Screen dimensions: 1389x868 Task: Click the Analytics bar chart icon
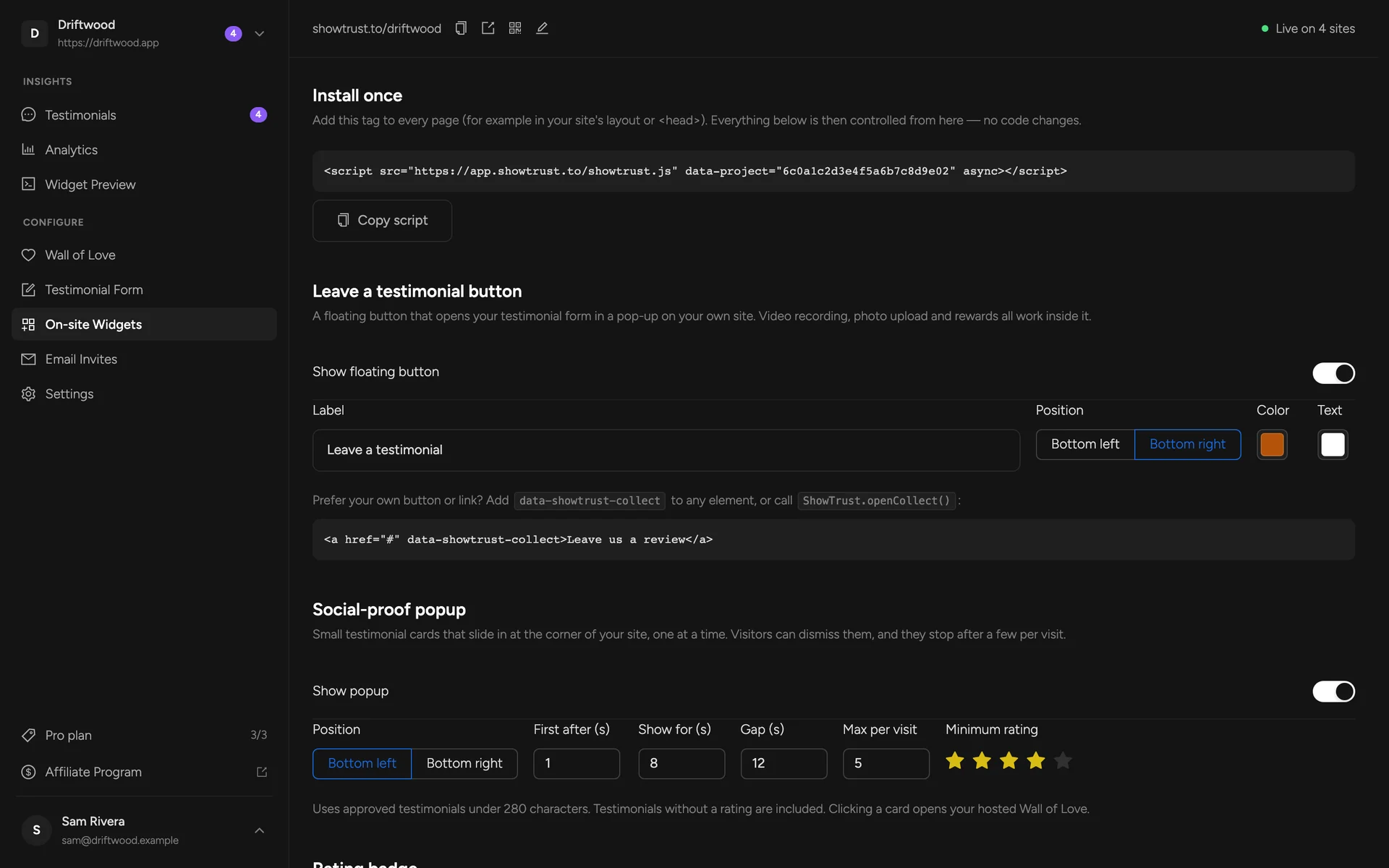[28, 150]
